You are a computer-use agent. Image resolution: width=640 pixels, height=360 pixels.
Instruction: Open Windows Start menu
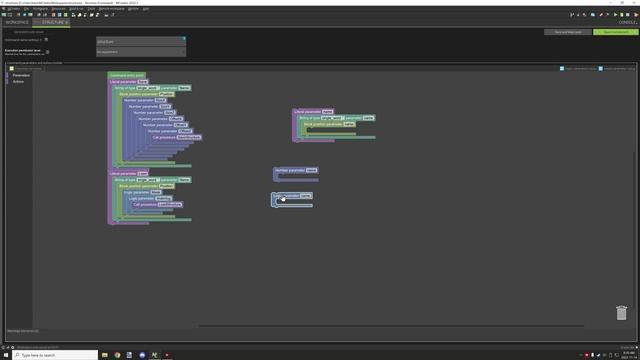tap(6, 355)
